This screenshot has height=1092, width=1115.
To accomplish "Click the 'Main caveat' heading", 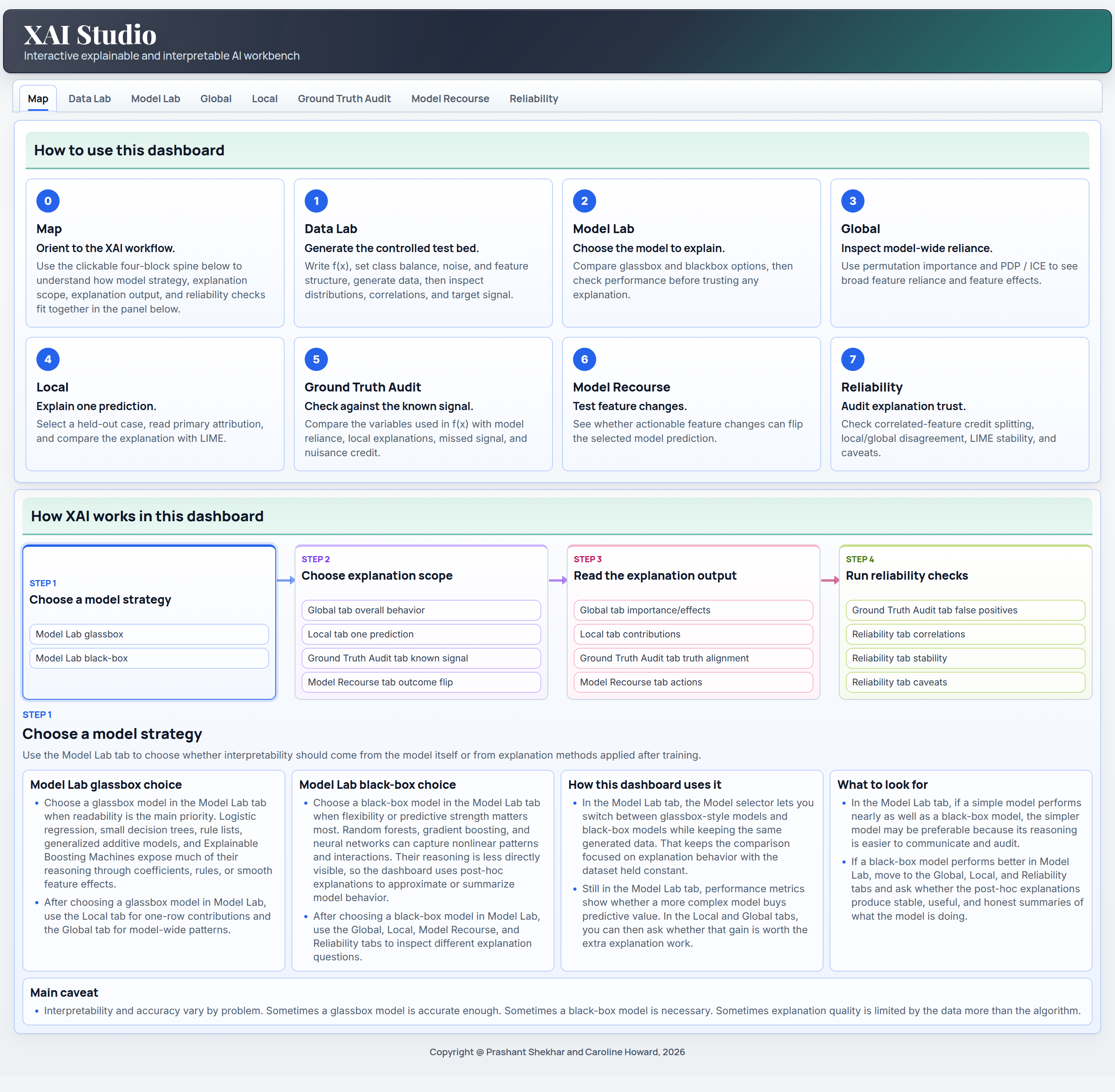I will [x=64, y=993].
